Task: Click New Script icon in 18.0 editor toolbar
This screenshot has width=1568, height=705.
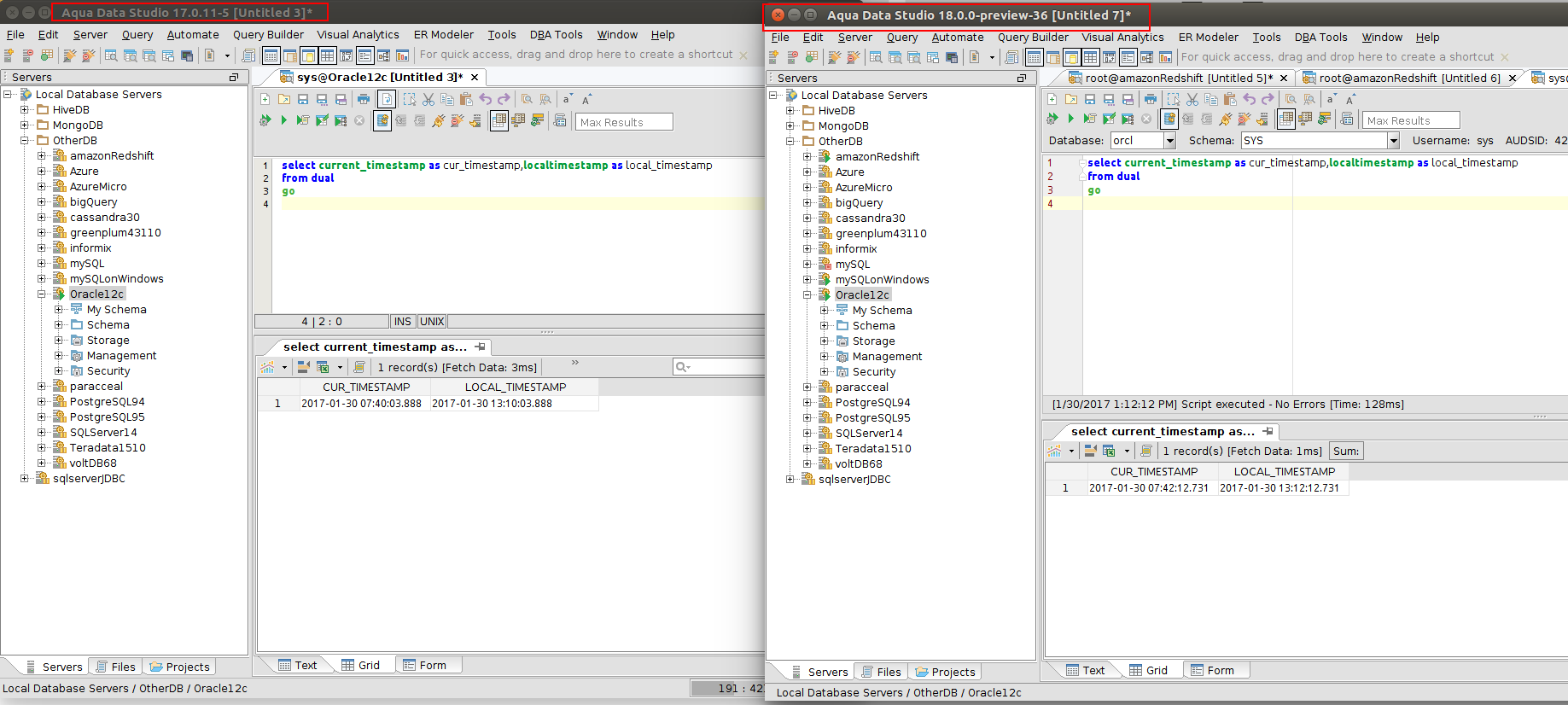Action: [1052, 99]
